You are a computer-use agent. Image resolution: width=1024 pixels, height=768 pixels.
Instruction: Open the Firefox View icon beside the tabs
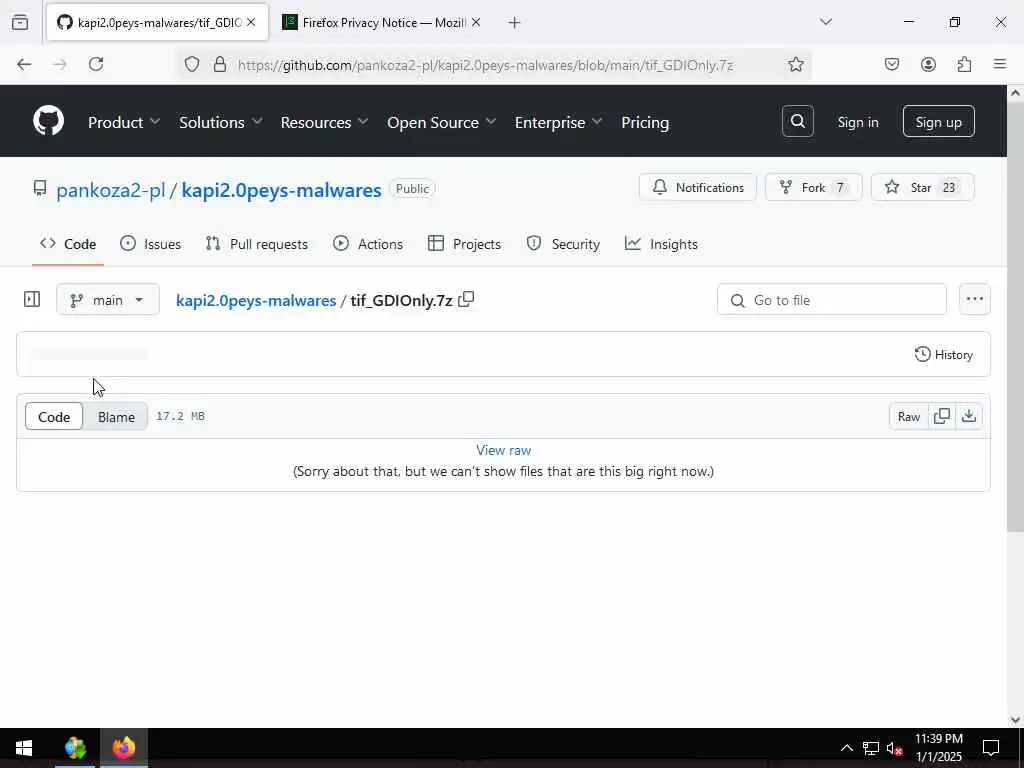pos(20,22)
